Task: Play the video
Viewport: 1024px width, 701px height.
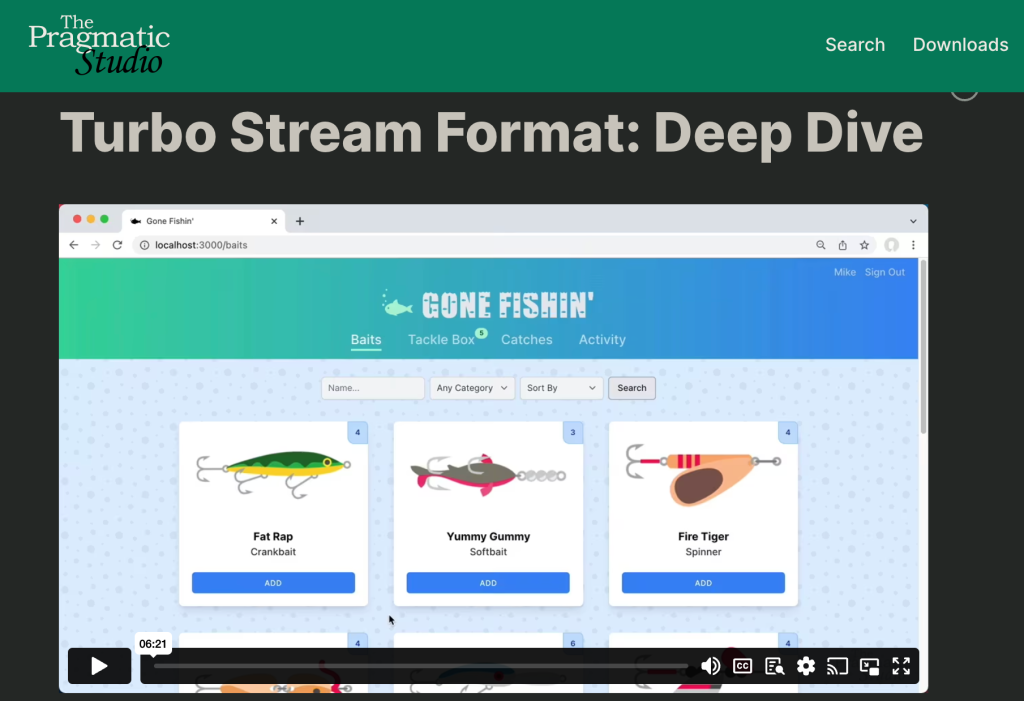Action: pyautogui.click(x=99, y=666)
